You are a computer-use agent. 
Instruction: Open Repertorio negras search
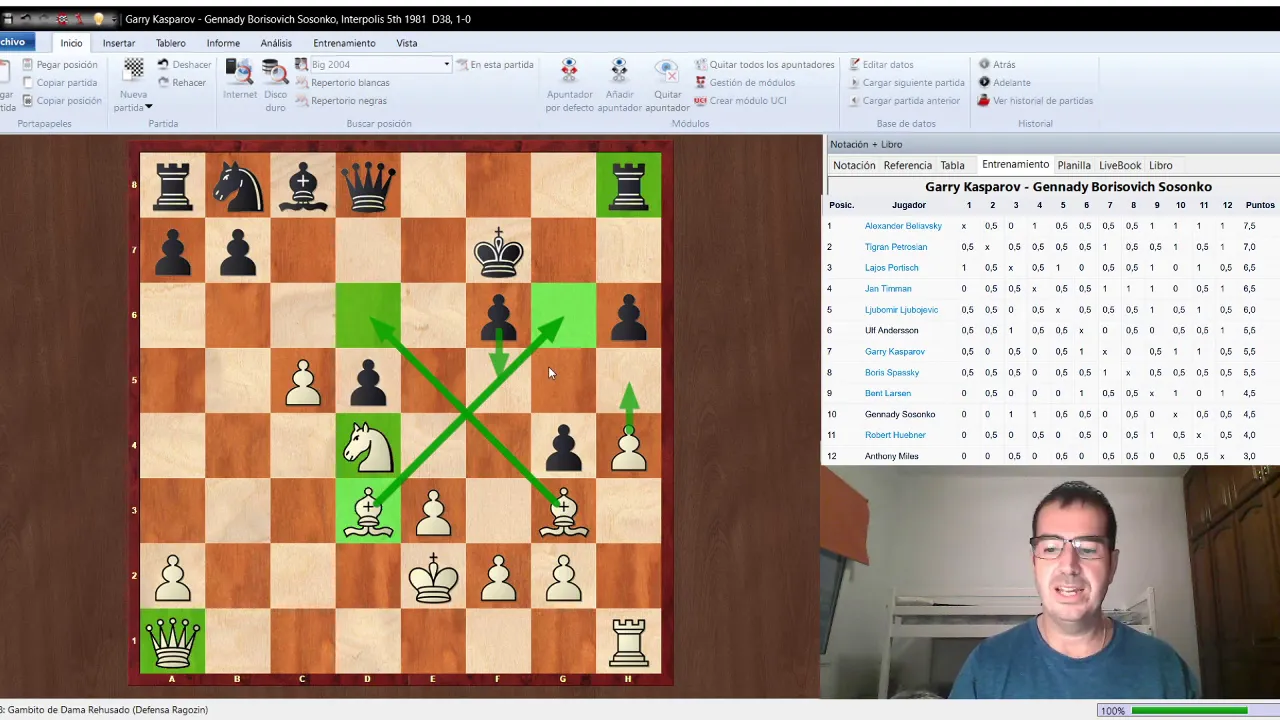[341, 100]
